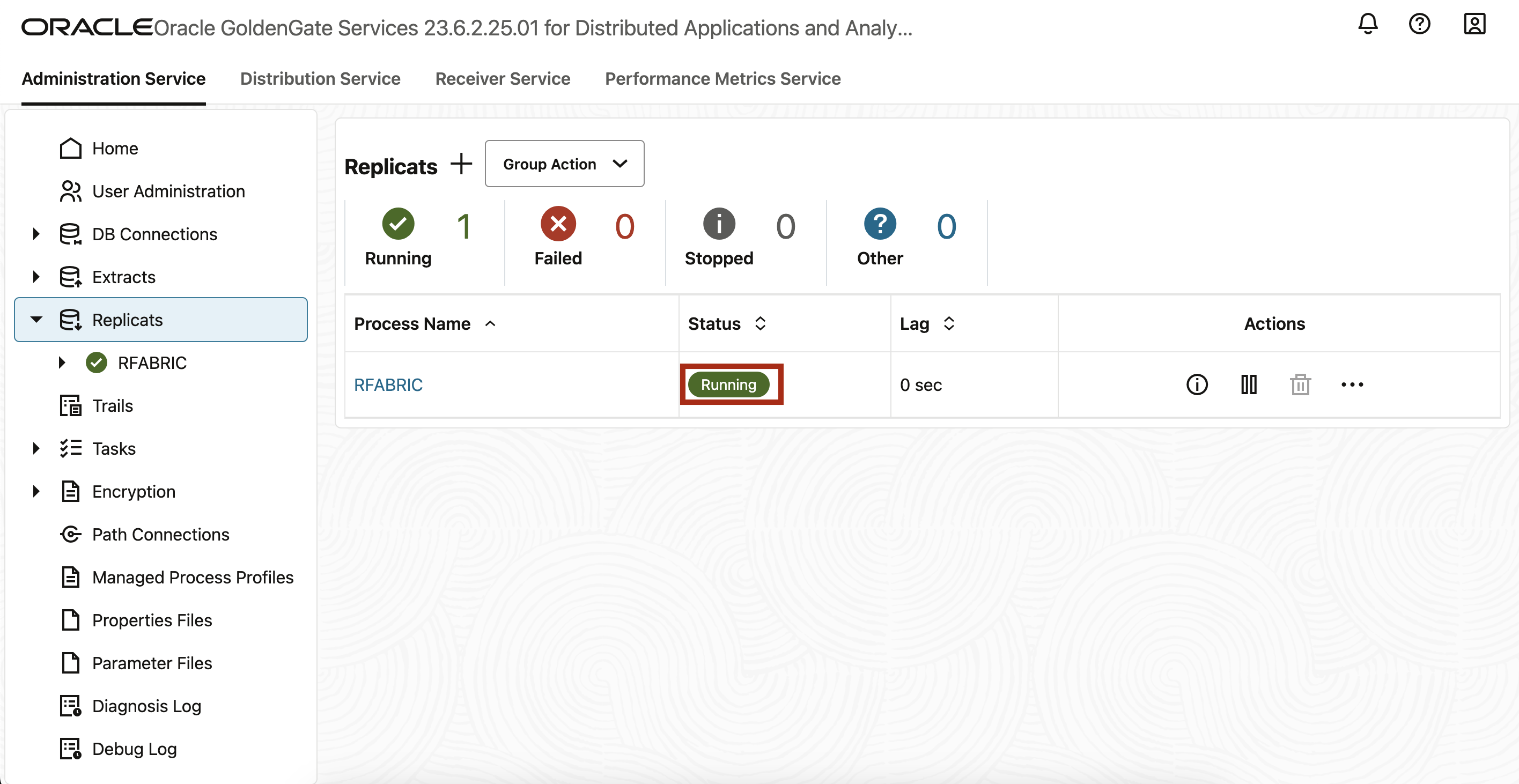Open the Group Action dropdown

tap(564, 164)
